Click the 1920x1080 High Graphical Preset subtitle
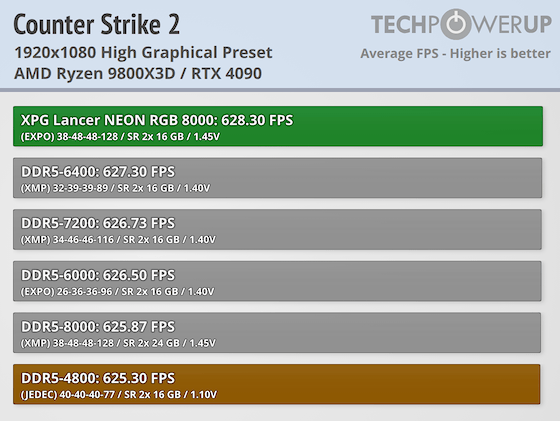560x421 pixels. (x=143, y=53)
